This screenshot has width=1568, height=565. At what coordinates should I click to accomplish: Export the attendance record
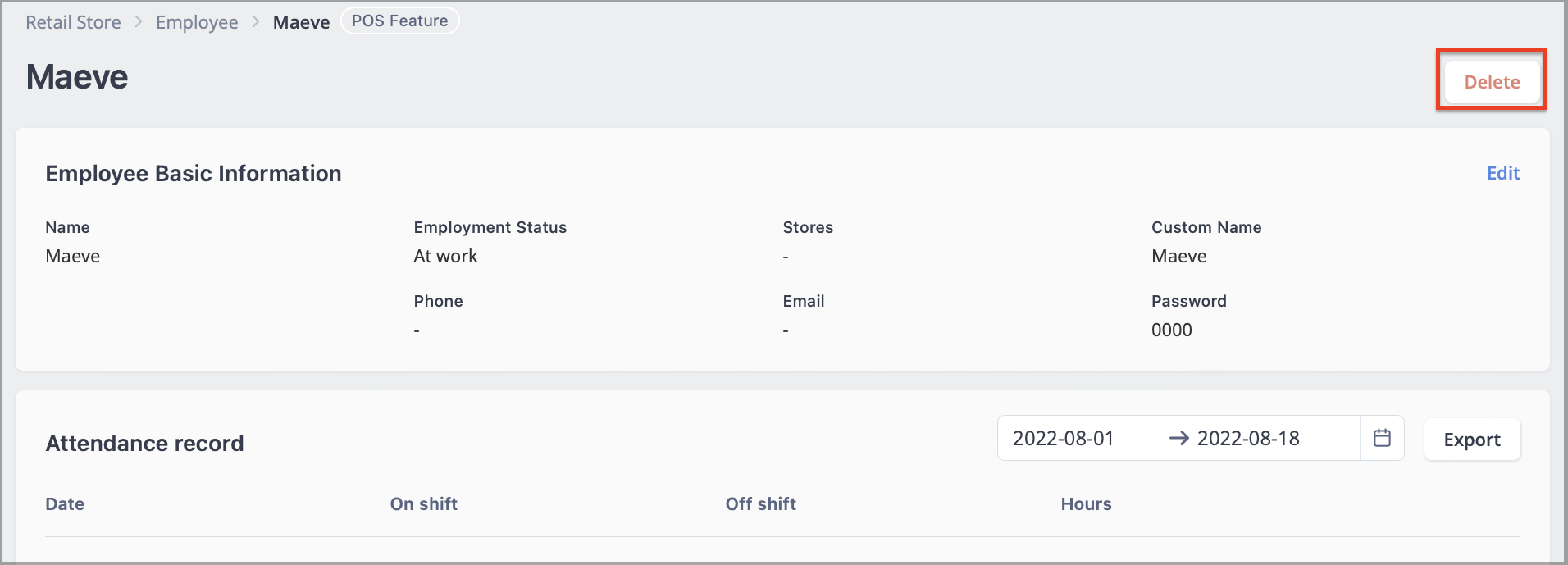click(x=1472, y=440)
